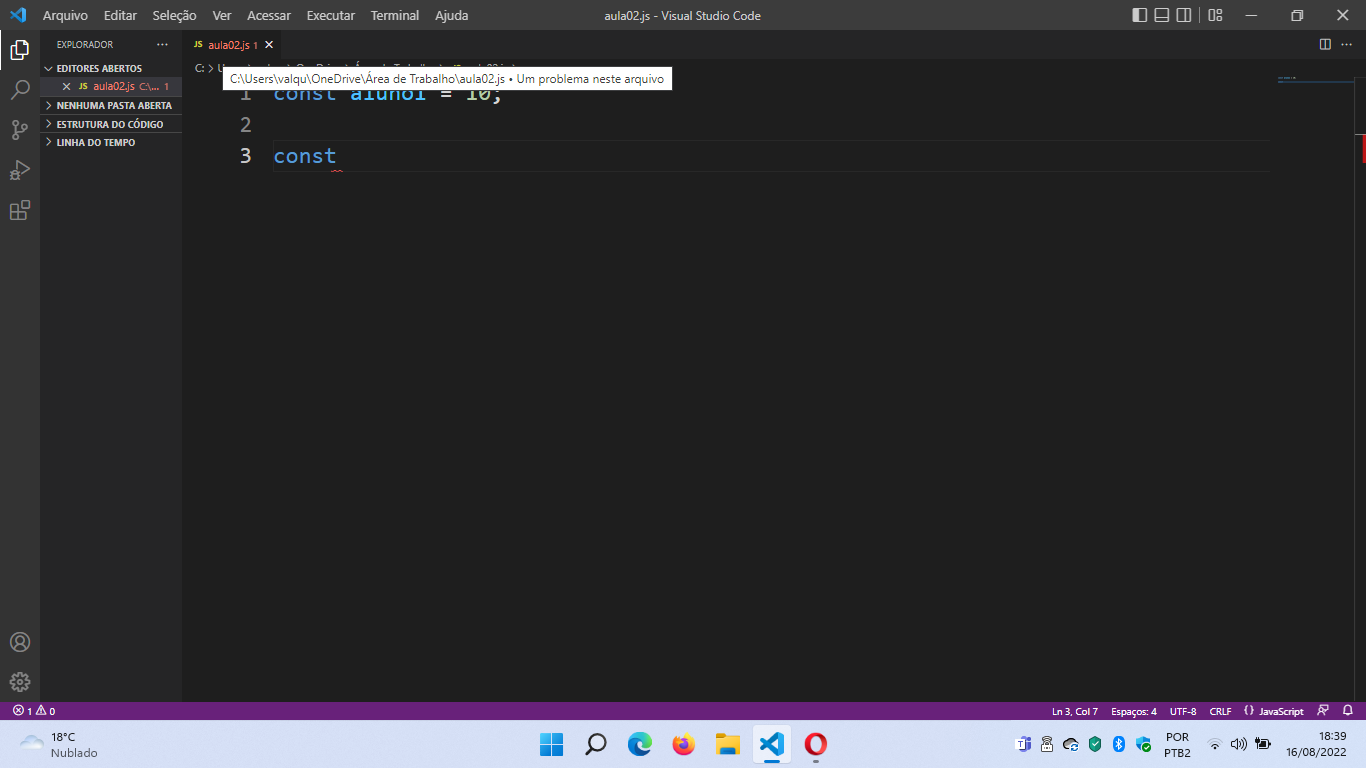Open the Executar menu
The height and width of the screenshot is (768, 1366).
pos(331,15)
